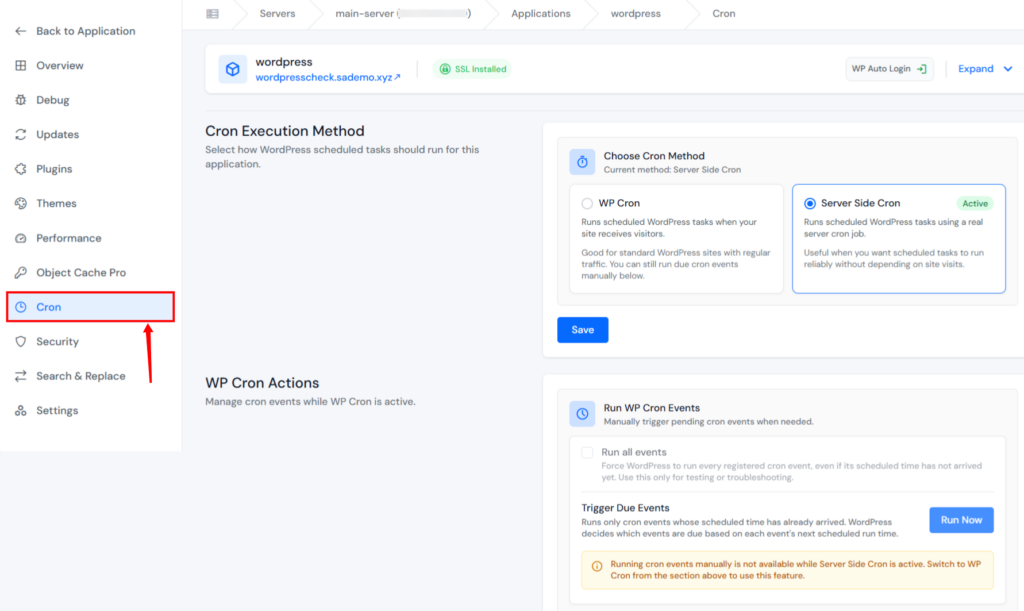Click the warning info icon in yellow notice

point(597,566)
